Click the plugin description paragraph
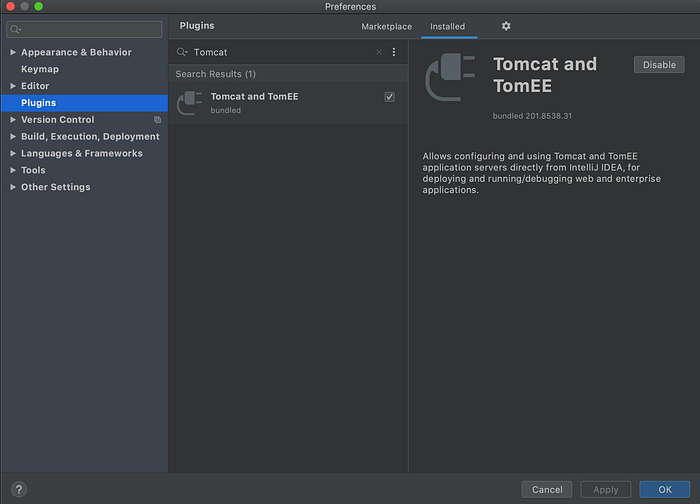 tap(542, 173)
